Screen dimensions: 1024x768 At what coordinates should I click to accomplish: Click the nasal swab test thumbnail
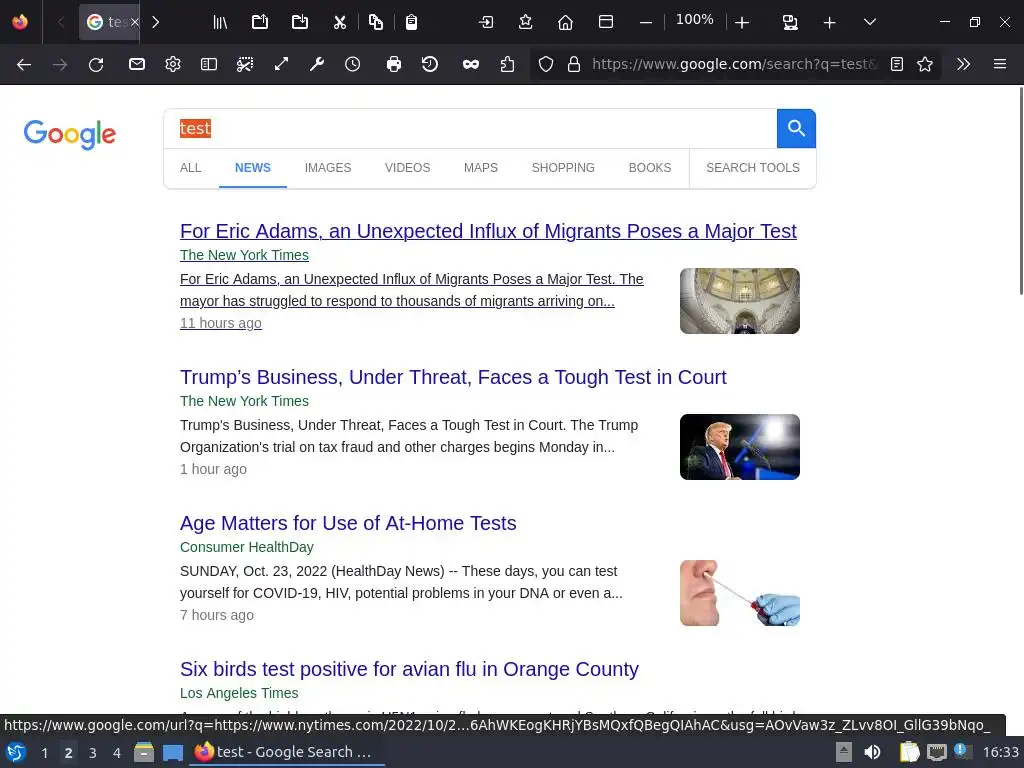740,593
